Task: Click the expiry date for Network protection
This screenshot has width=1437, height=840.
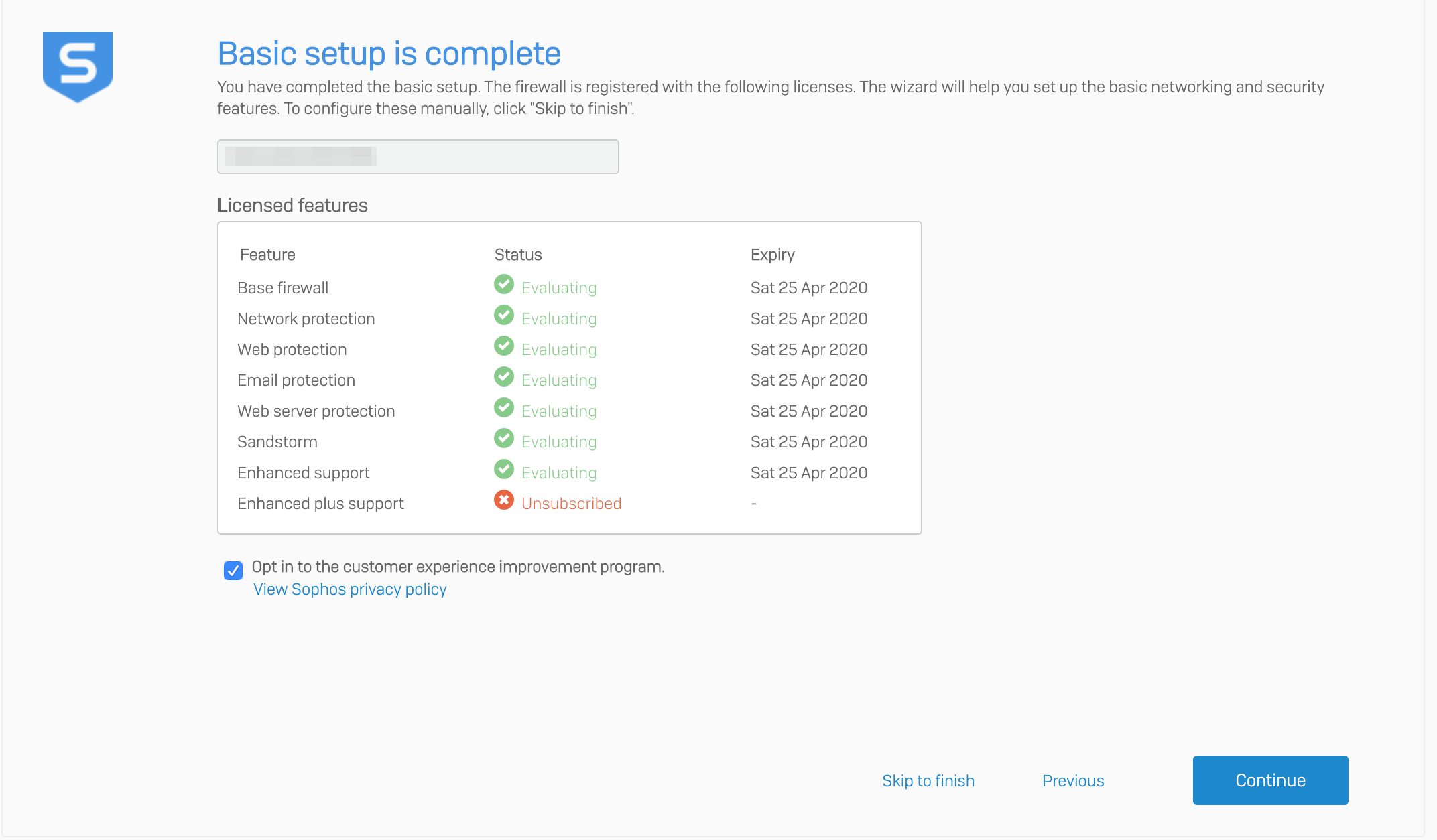Action: coord(809,319)
